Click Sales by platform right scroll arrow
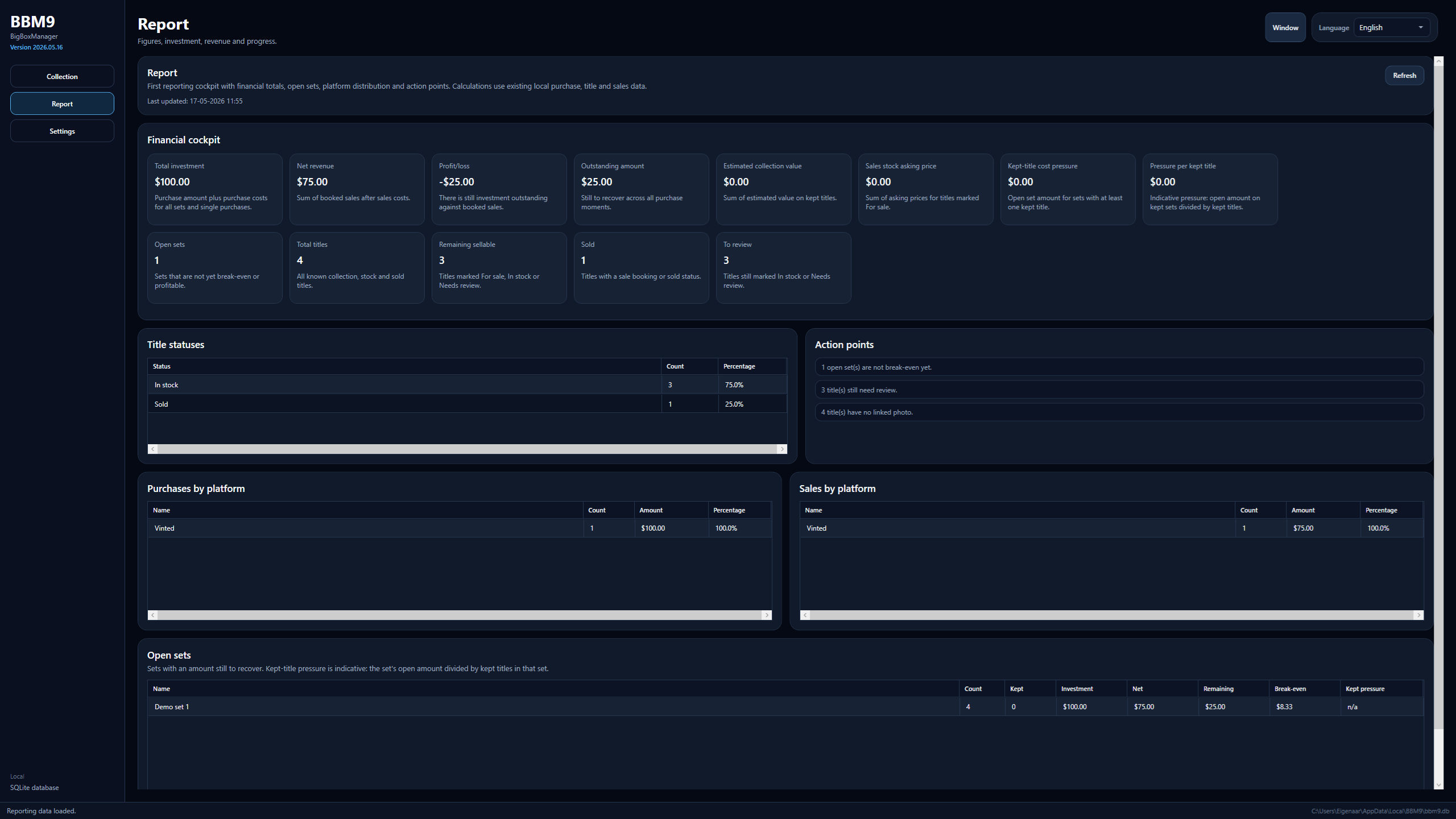The height and width of the screenshot is (819, 1456). coord(1418,615)
